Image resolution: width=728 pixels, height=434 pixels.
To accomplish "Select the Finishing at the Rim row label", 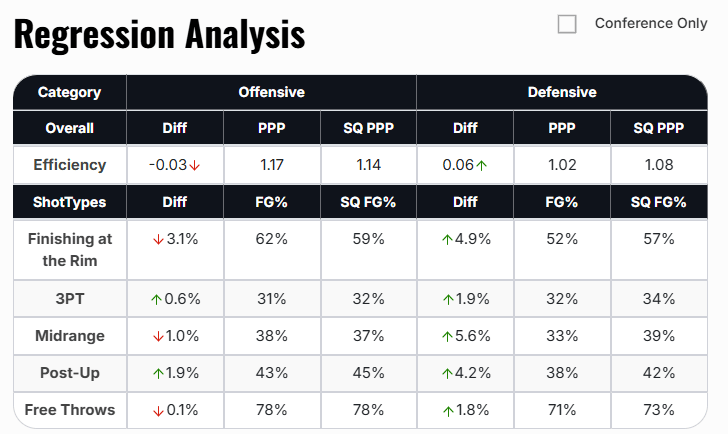I will pyautogui.click(x=69, y=250).
